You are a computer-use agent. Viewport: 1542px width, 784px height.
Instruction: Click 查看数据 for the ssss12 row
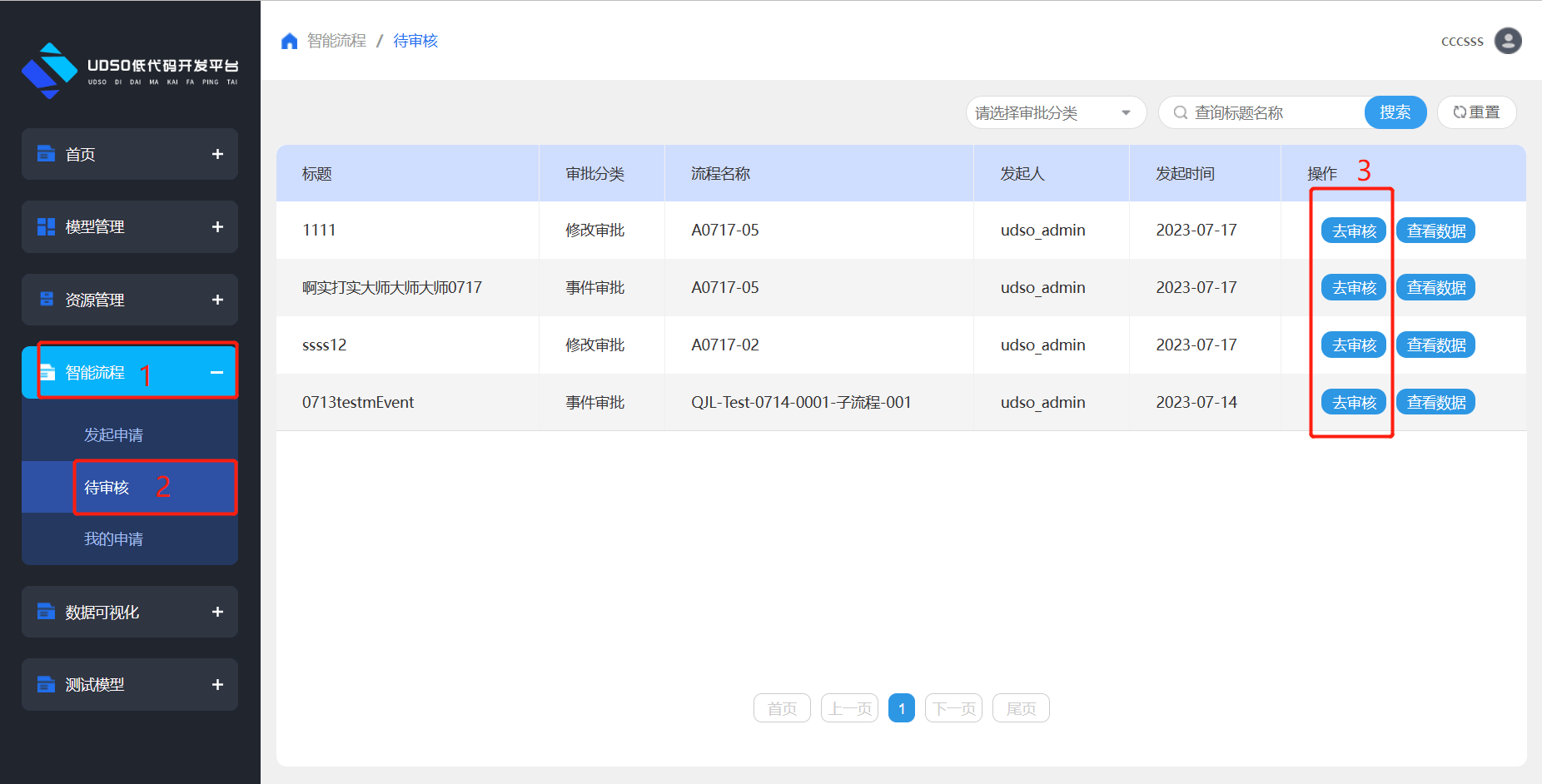(1435, 345)
